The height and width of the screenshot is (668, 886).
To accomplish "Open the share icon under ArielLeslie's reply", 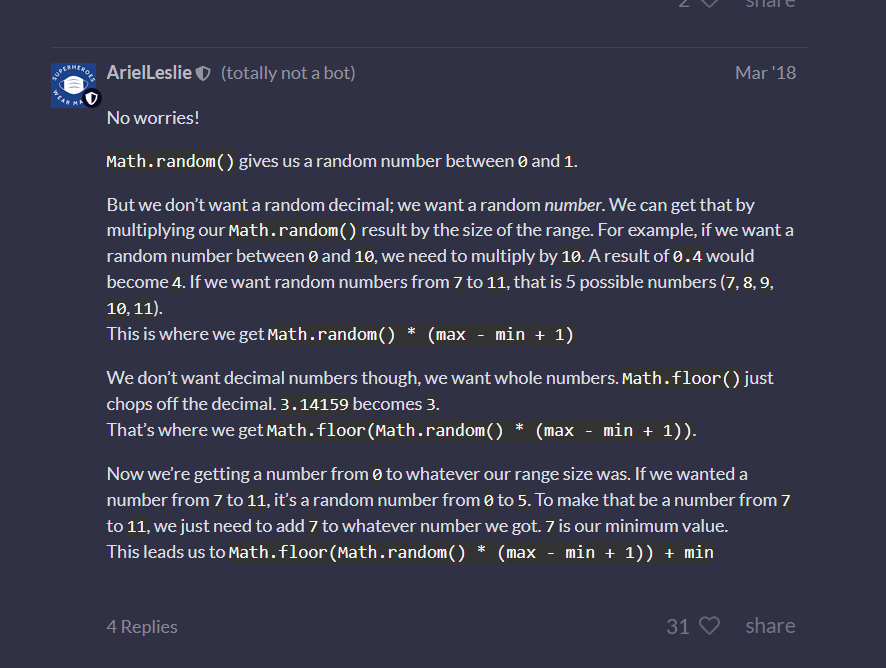I will click(769, 626).
